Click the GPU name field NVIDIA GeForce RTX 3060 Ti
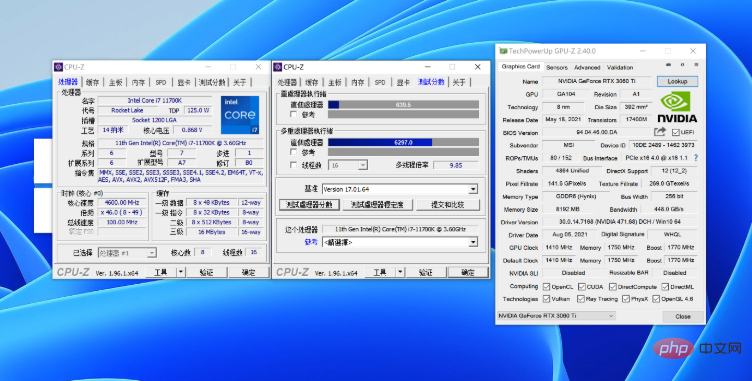 [x=596, y=81]
